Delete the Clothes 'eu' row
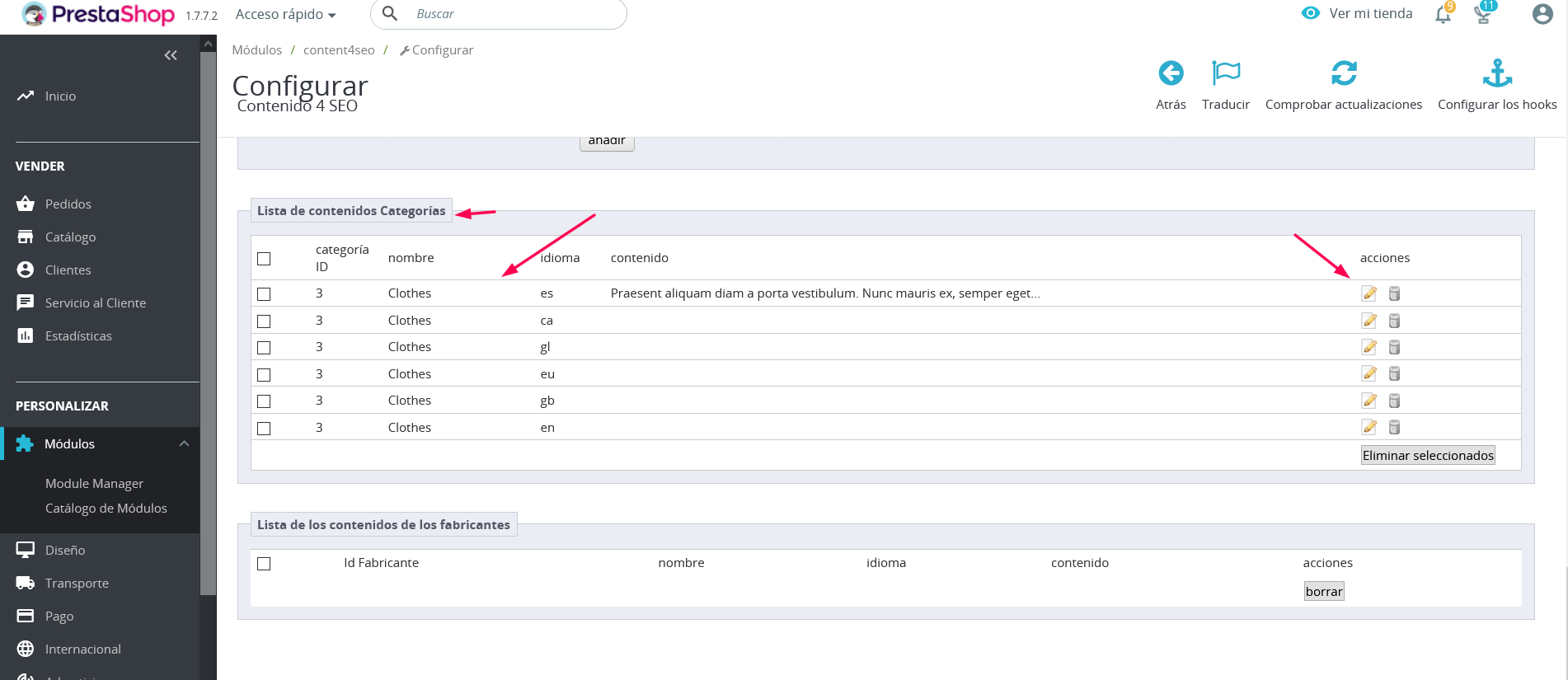Screen dimensions: 1568x680 (x=1394, y=373)
